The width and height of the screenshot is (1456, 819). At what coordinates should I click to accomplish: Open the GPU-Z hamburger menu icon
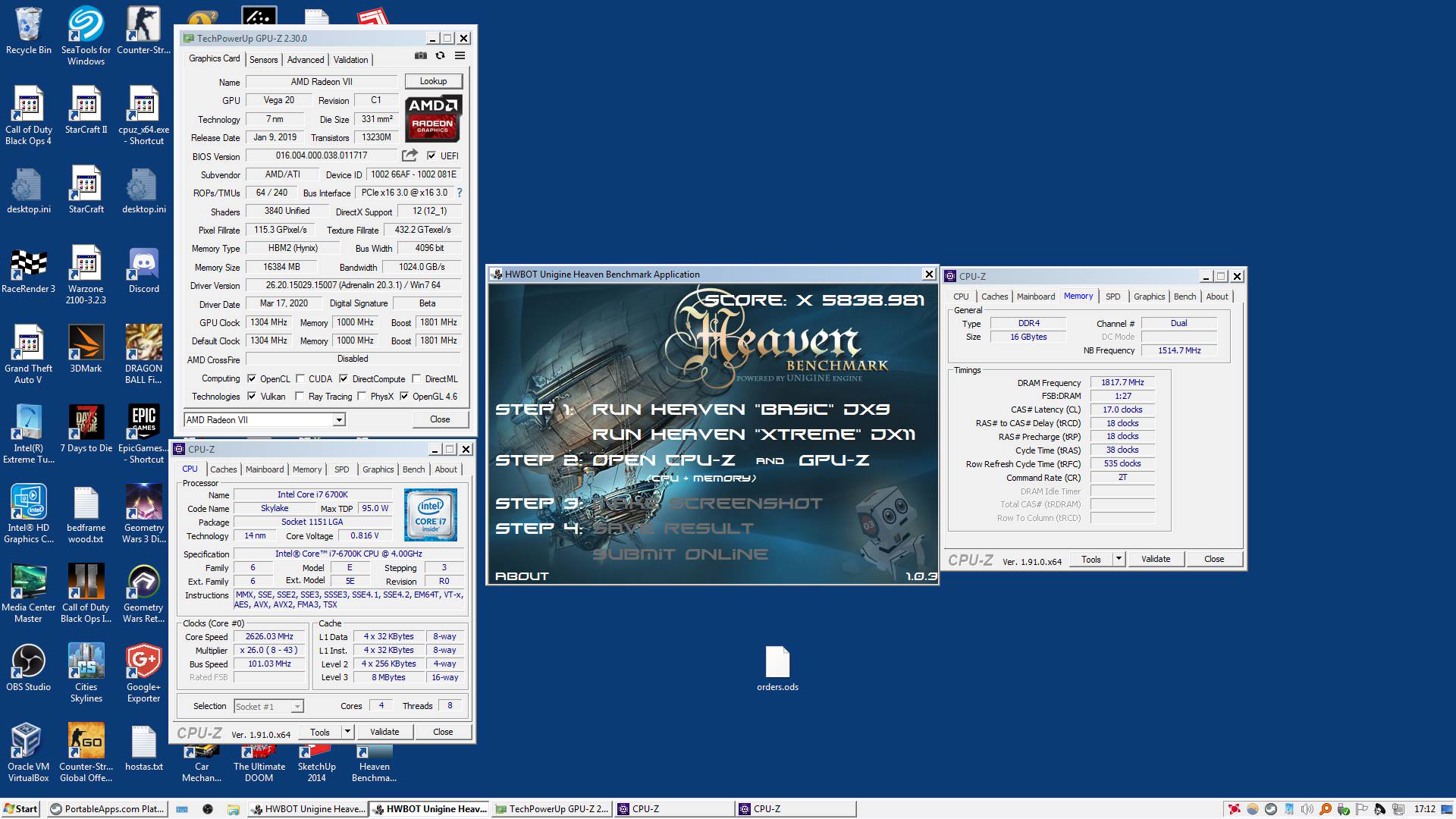click(x=460, y=55)
